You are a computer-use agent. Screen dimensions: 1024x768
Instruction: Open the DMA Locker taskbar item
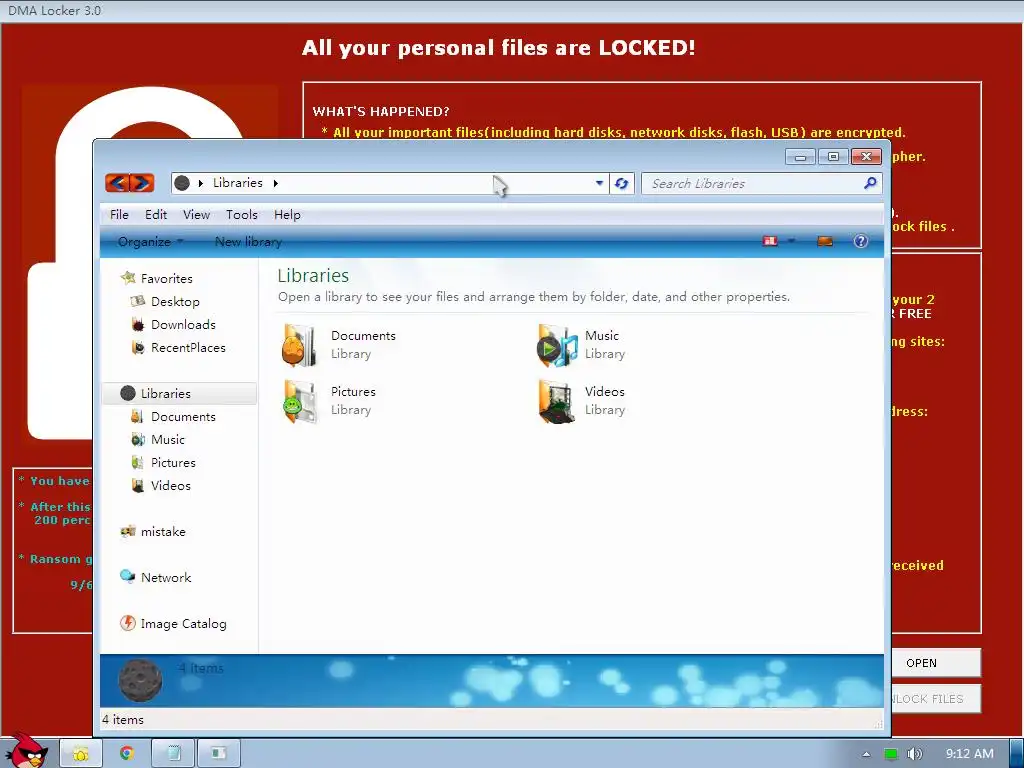(219, 753)
